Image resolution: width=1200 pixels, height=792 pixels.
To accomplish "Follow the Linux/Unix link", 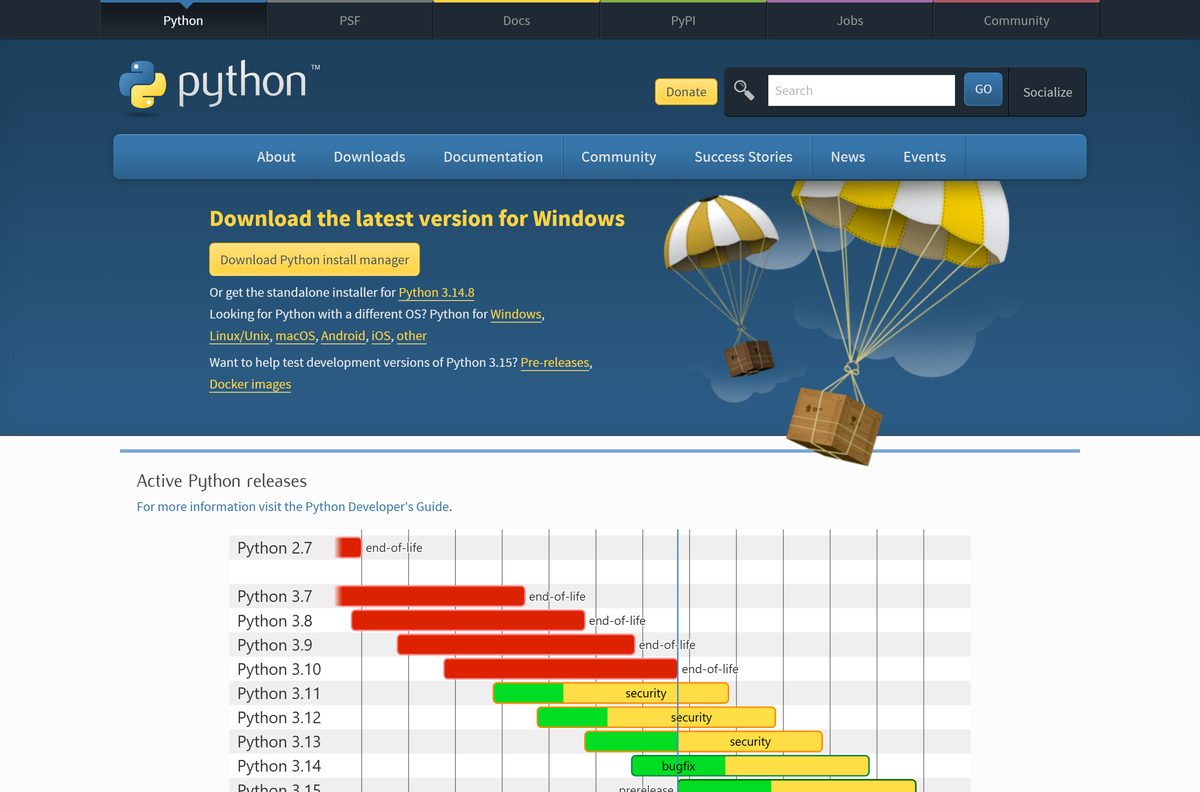I will pos(240,336).
